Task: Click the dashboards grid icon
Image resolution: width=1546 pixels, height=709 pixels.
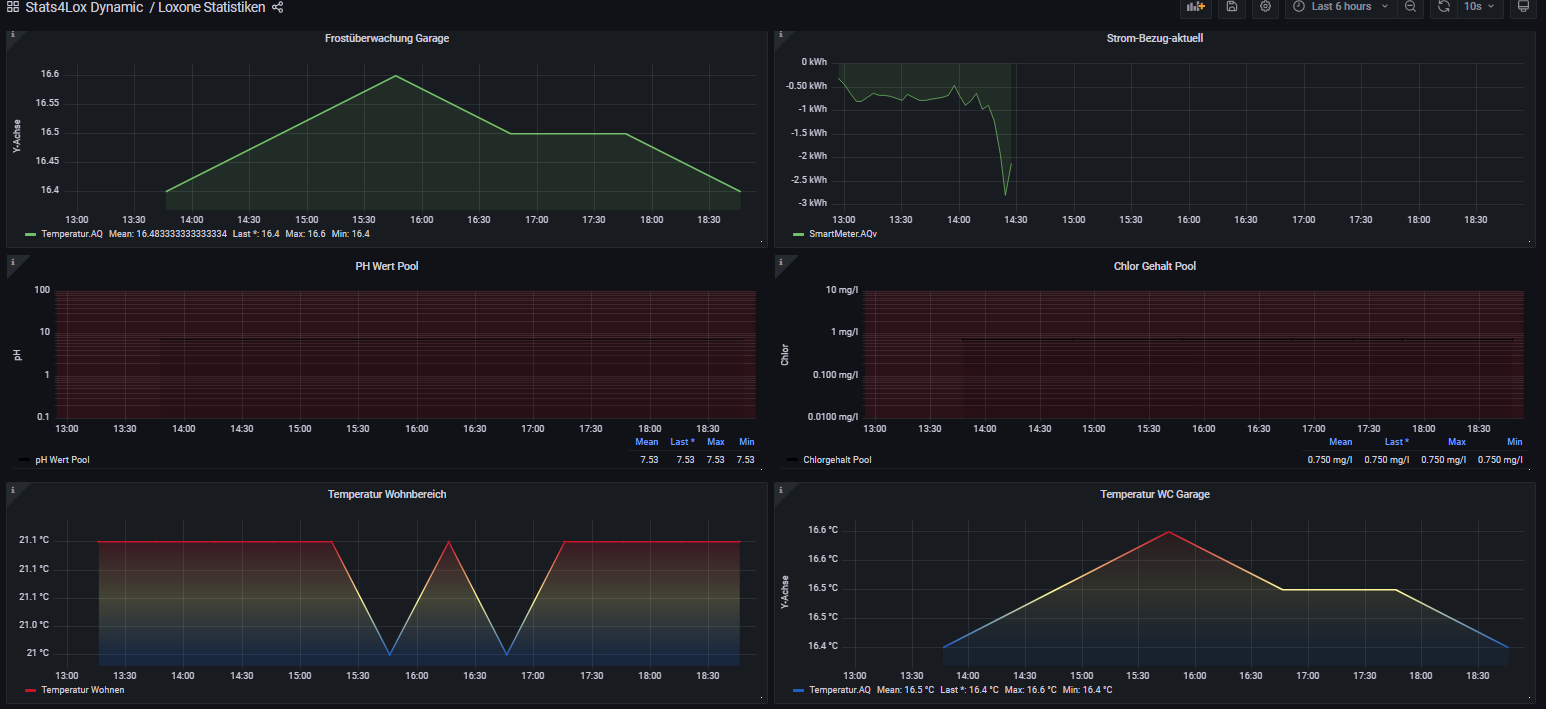Action: [x=12, y=7]
